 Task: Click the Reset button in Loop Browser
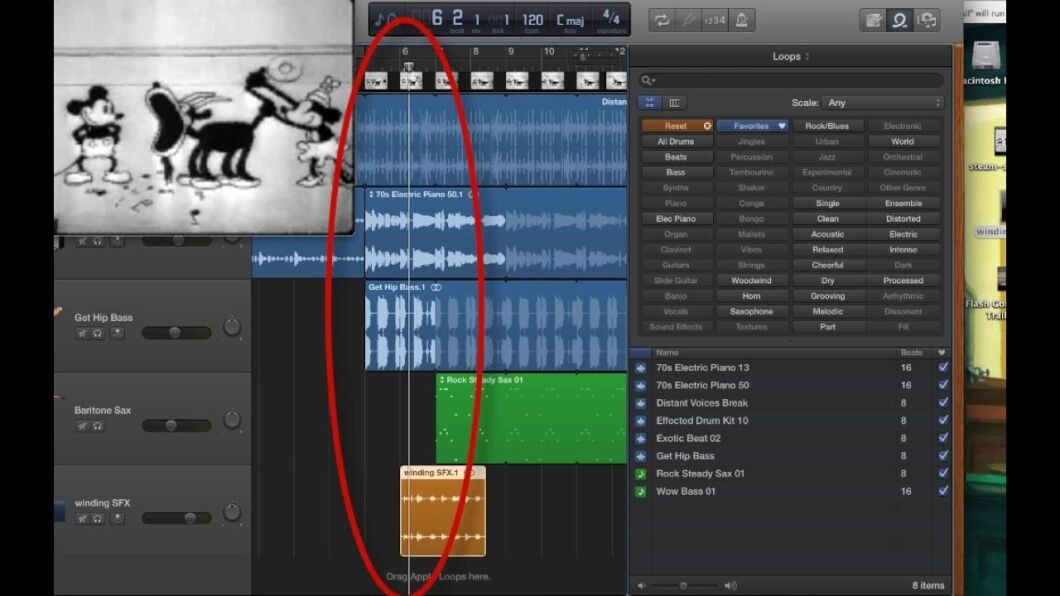(x=676, y=125)
